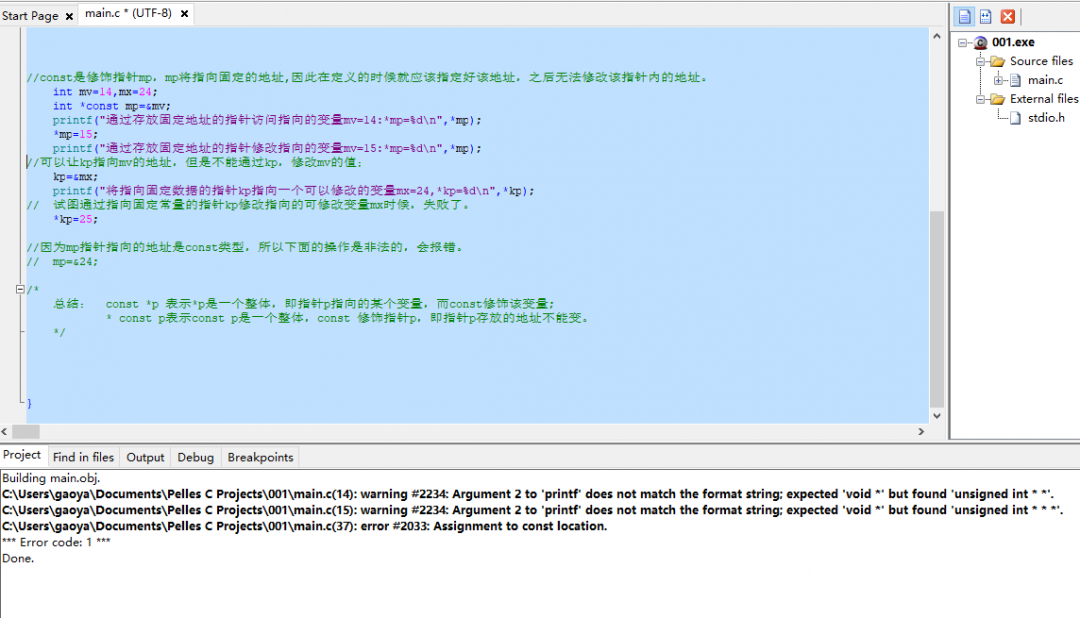Close the main.c editor tab
The height and width of the screenshot is (618, 1080).
point(185,14)
